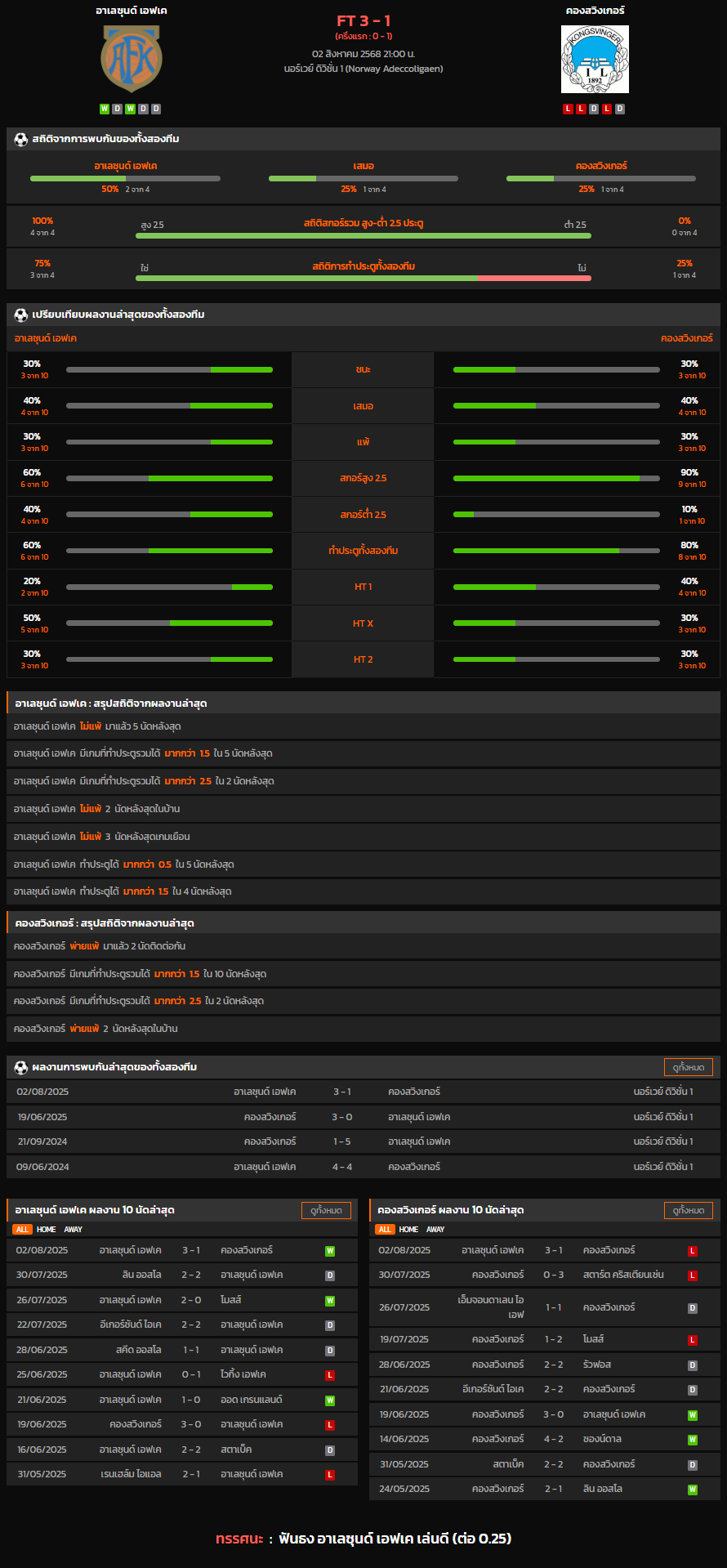Click W badge in Kongsvinger list row 19/06/2025

693,1415
